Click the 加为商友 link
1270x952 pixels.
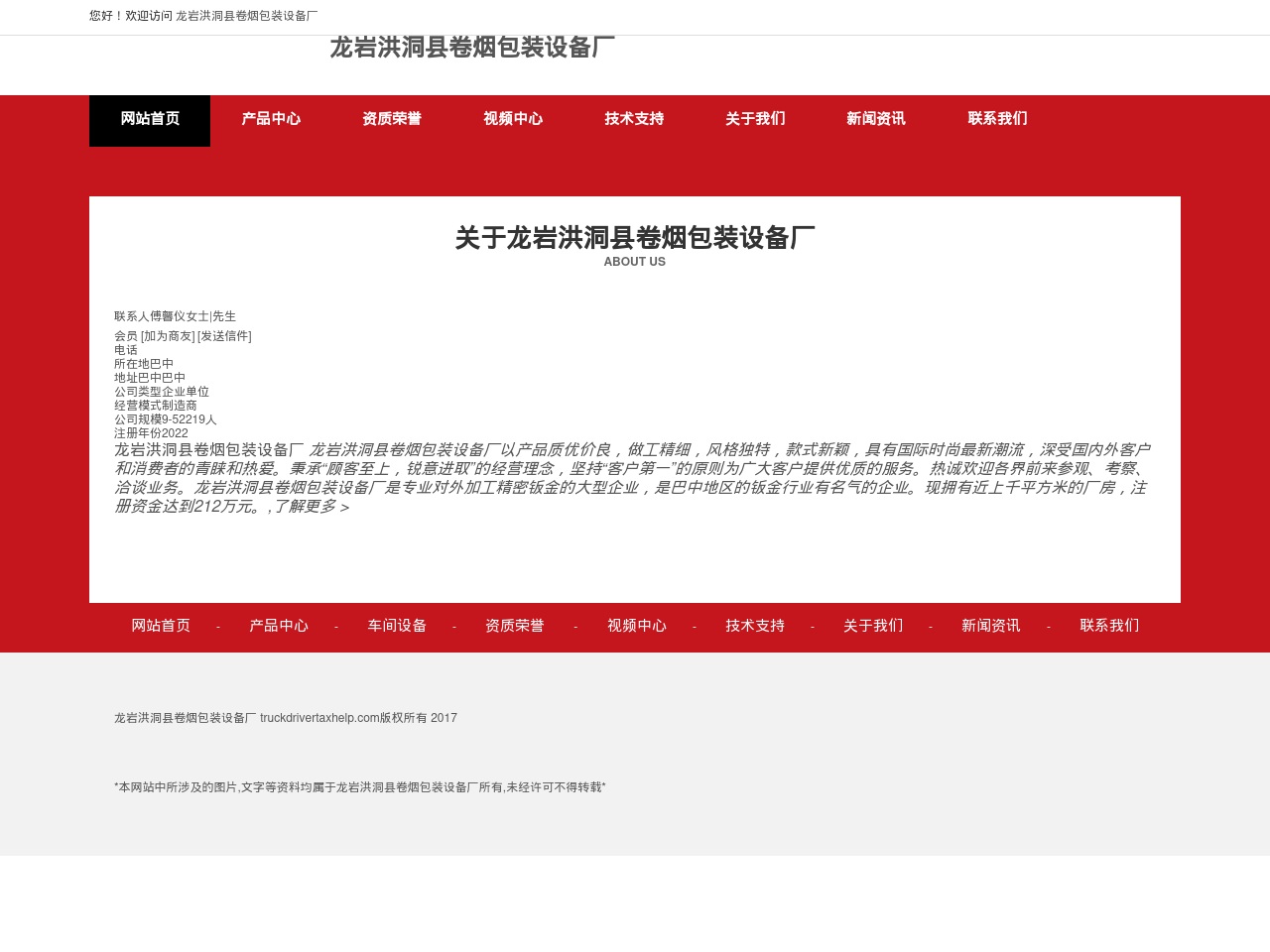(168, 336)
